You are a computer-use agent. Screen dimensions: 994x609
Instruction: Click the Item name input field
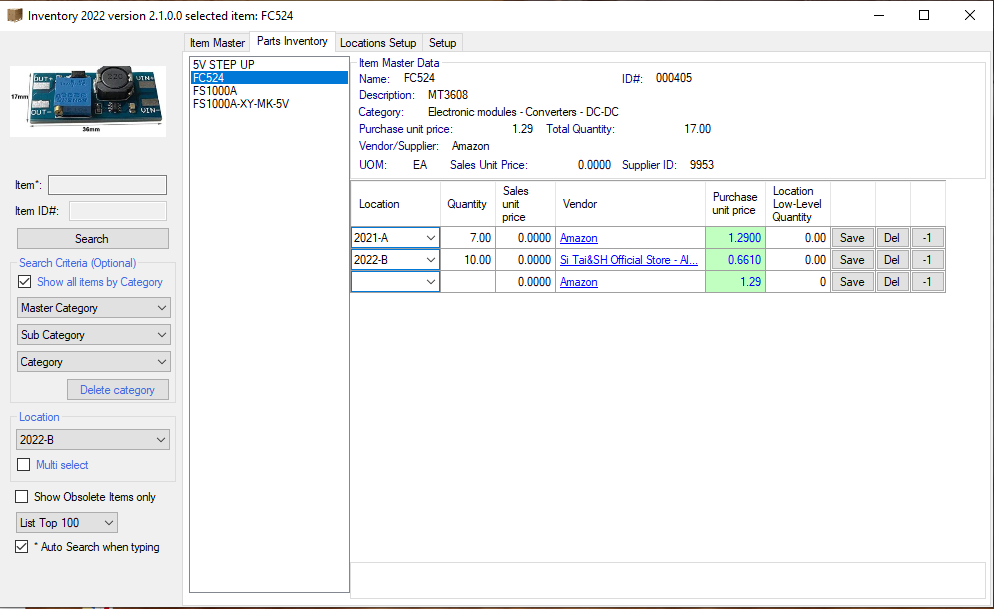107,185
